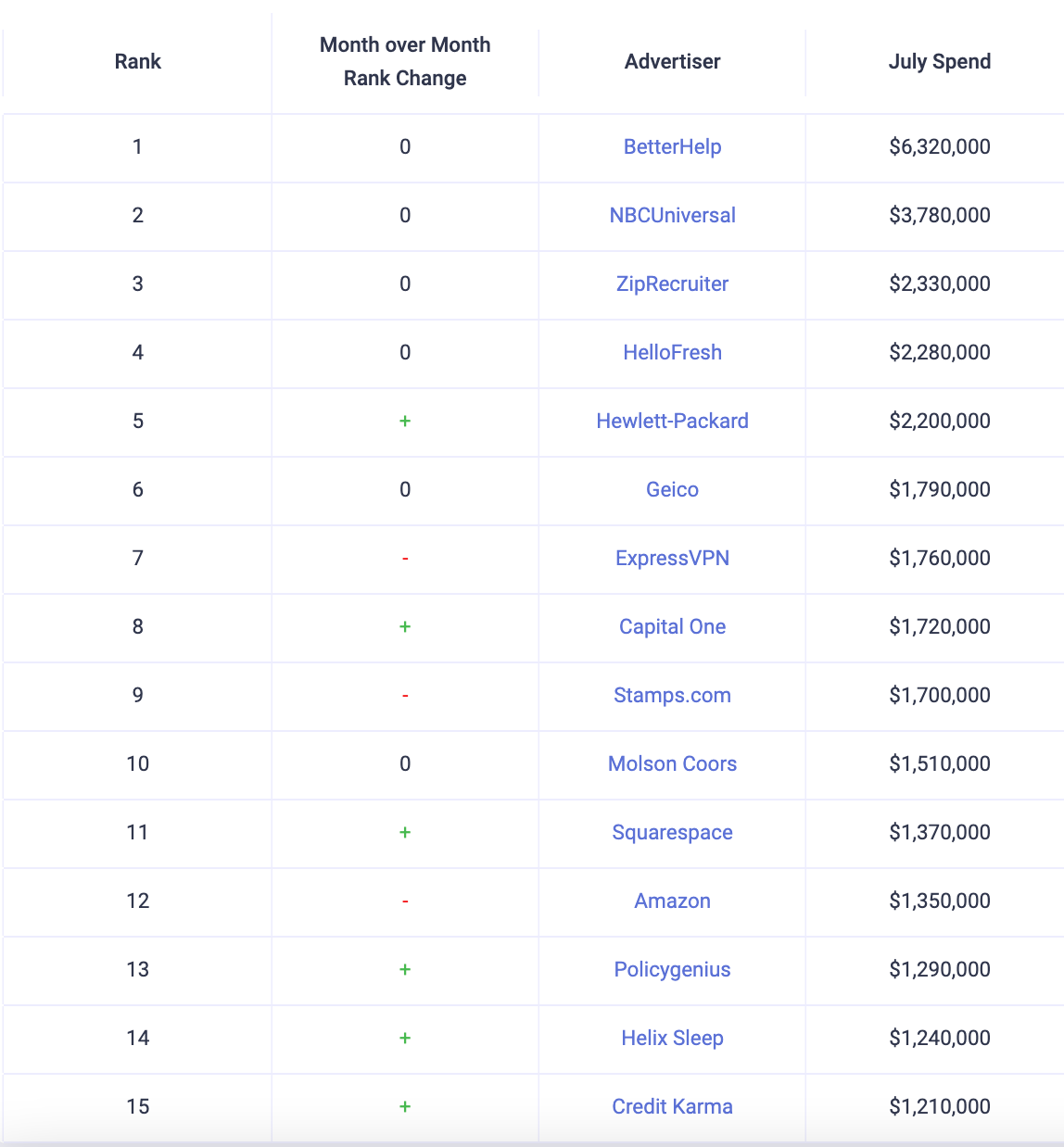Click the July Spend column header
The height and width of the screenshot is (1147, 1064).
(x=939, y=61)
